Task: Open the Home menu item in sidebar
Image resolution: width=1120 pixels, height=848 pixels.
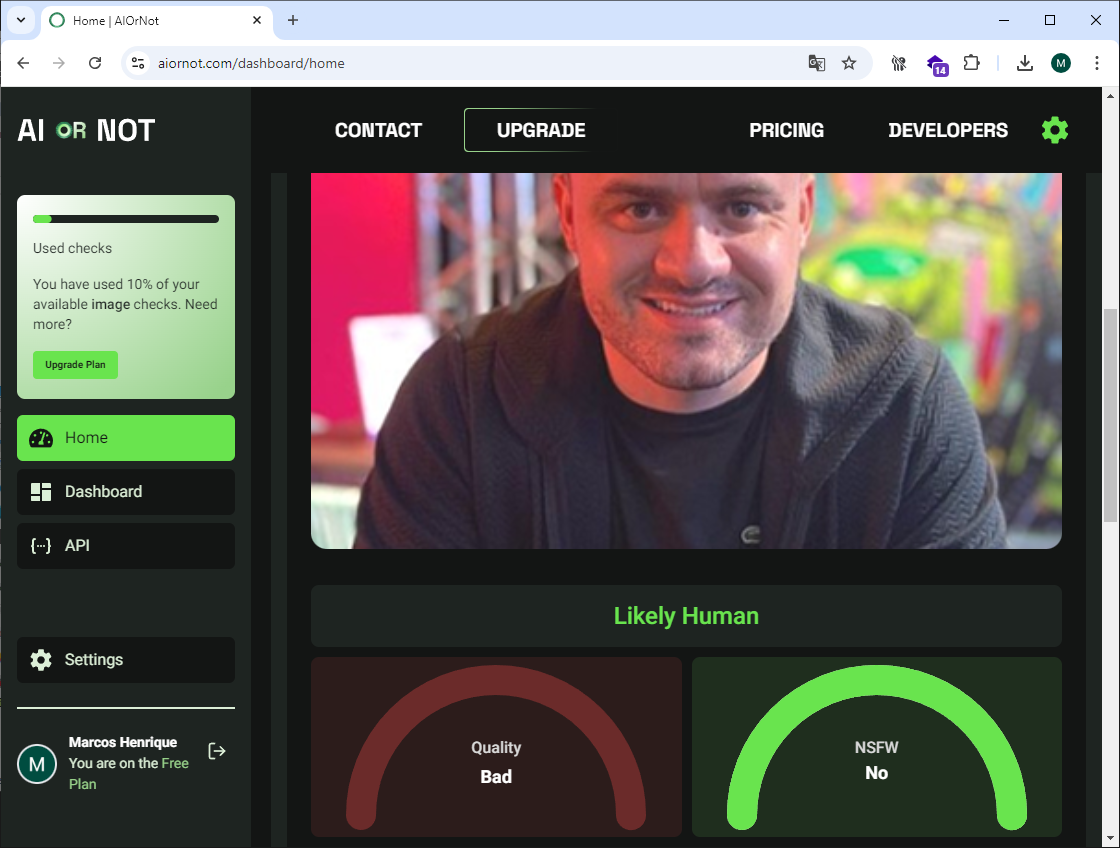Action: click(126, 438)
